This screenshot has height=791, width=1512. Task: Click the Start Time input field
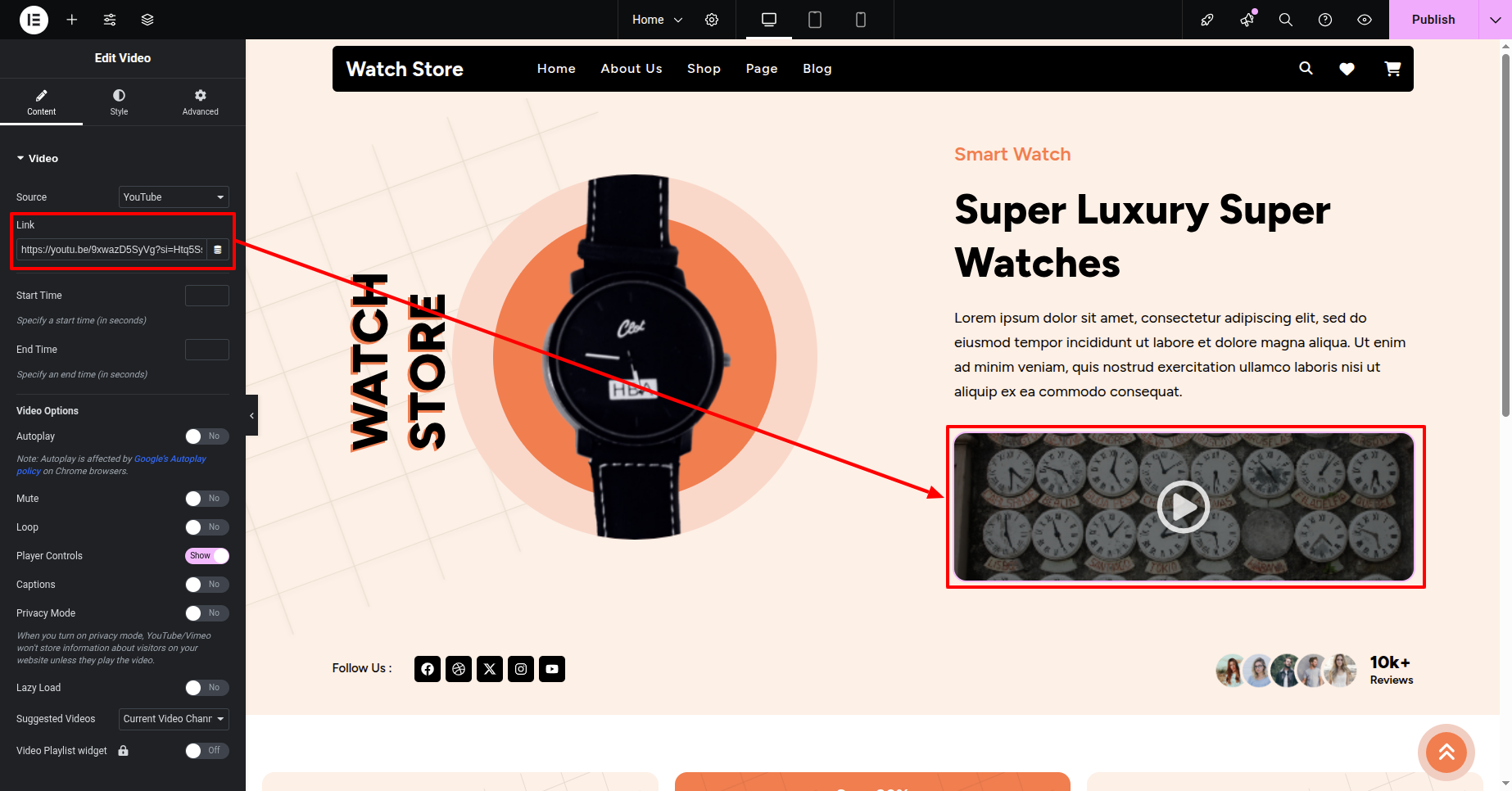pyautogui.click(x=207, y=296)
